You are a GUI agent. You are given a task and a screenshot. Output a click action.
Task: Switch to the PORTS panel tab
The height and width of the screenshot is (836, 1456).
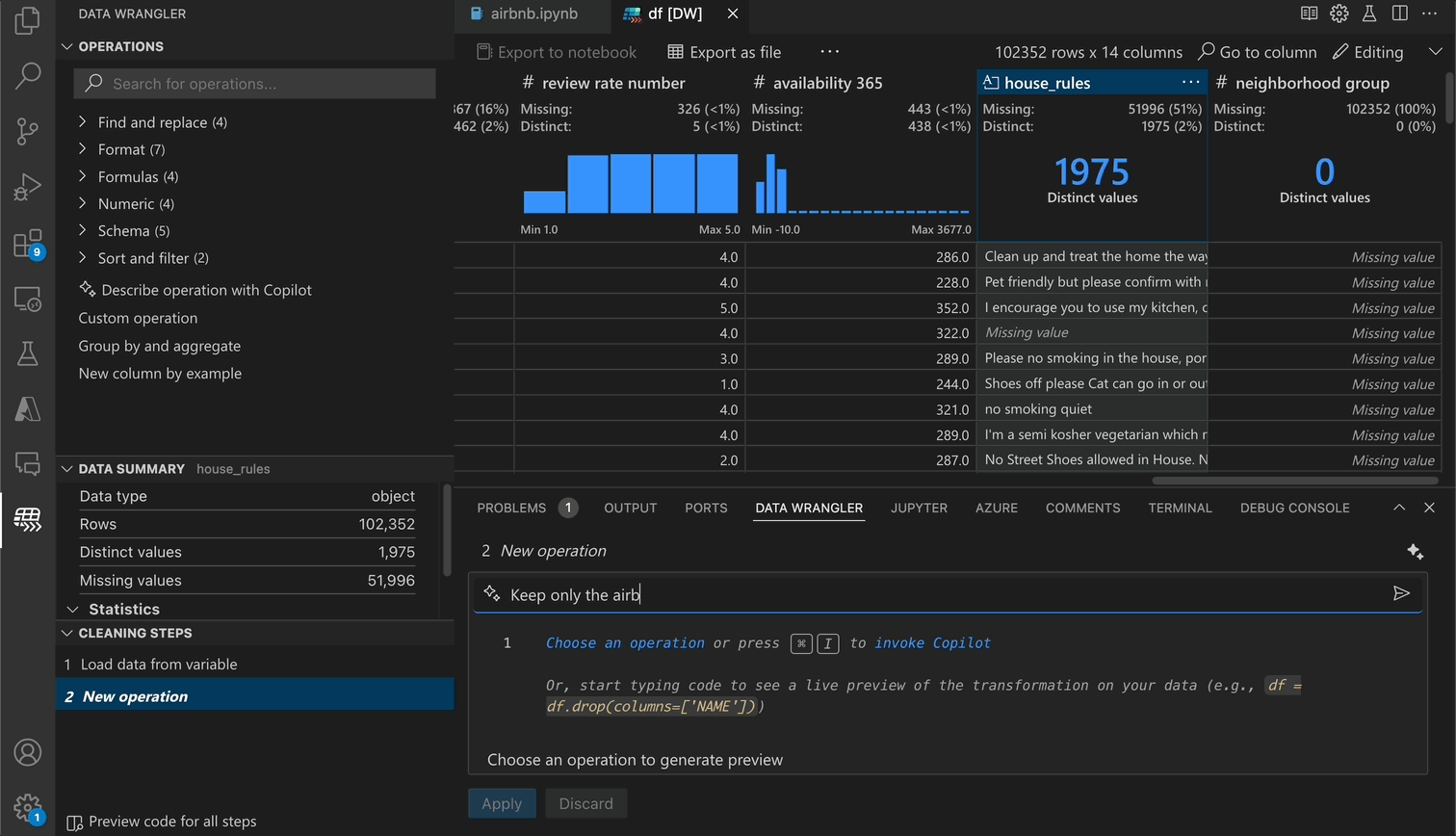pos(706,508)
